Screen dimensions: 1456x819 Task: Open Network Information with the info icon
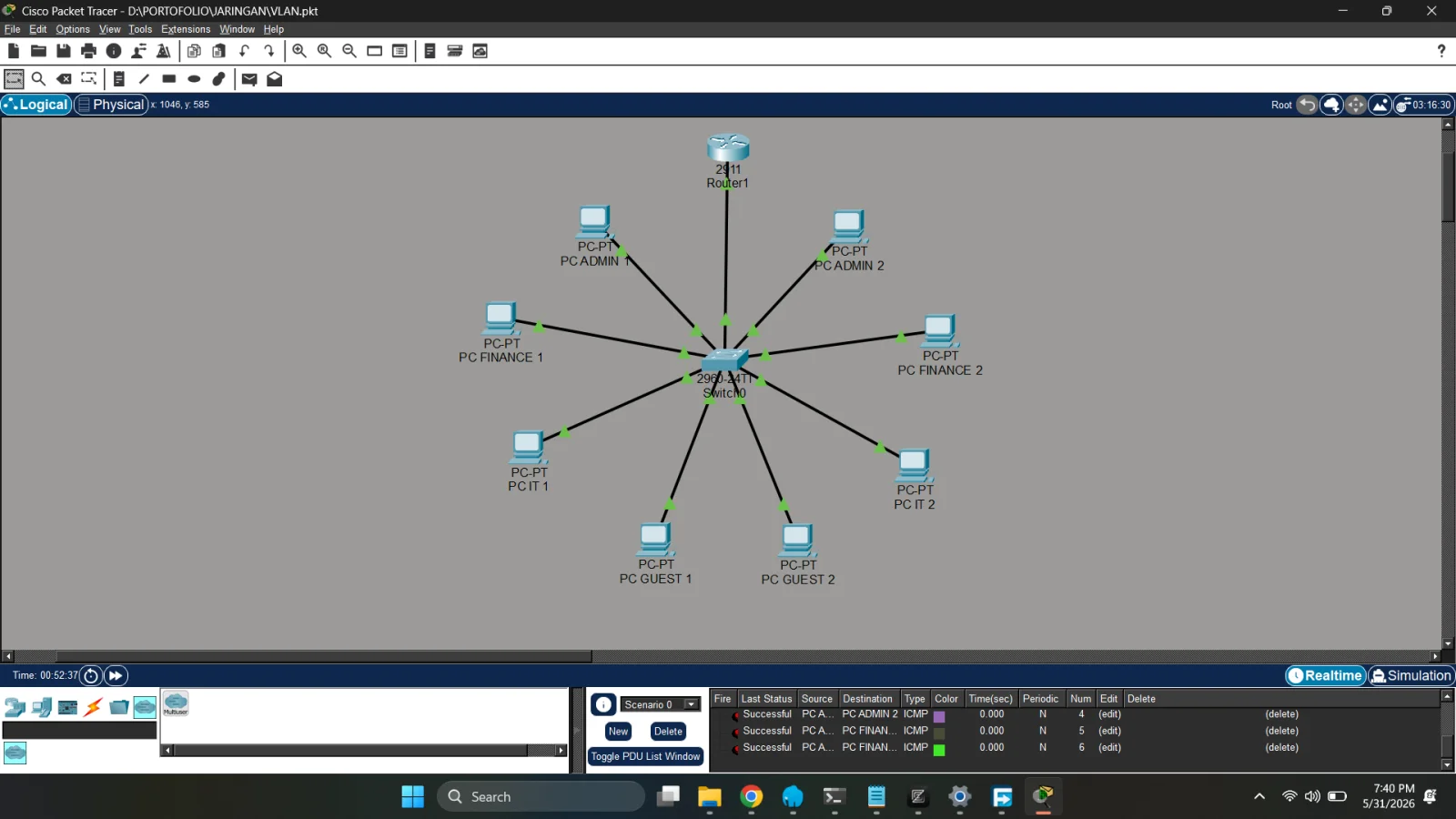(x=114, y=51)
